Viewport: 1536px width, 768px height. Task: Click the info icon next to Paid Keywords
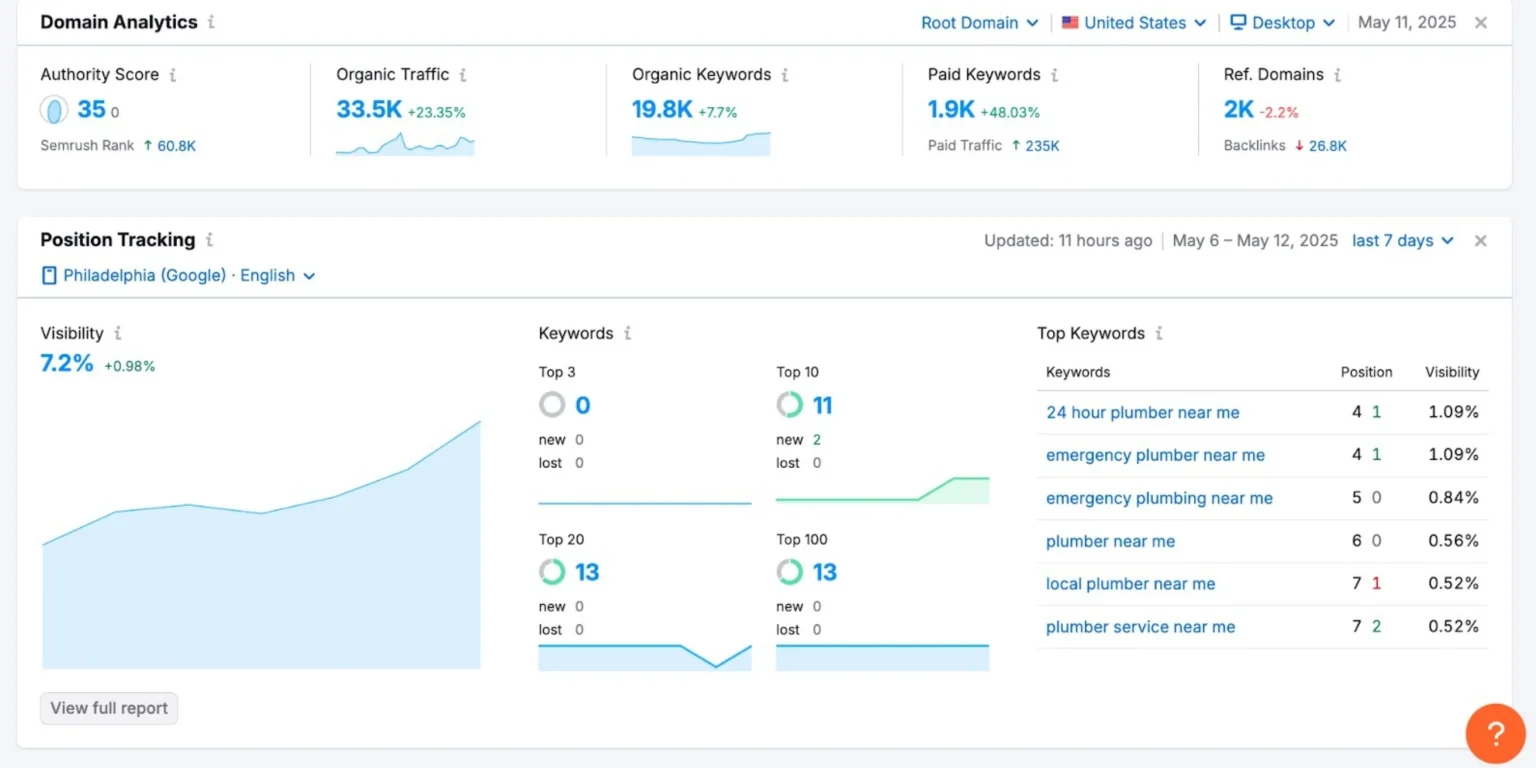pyautogui.click(x=1054, y=75)
